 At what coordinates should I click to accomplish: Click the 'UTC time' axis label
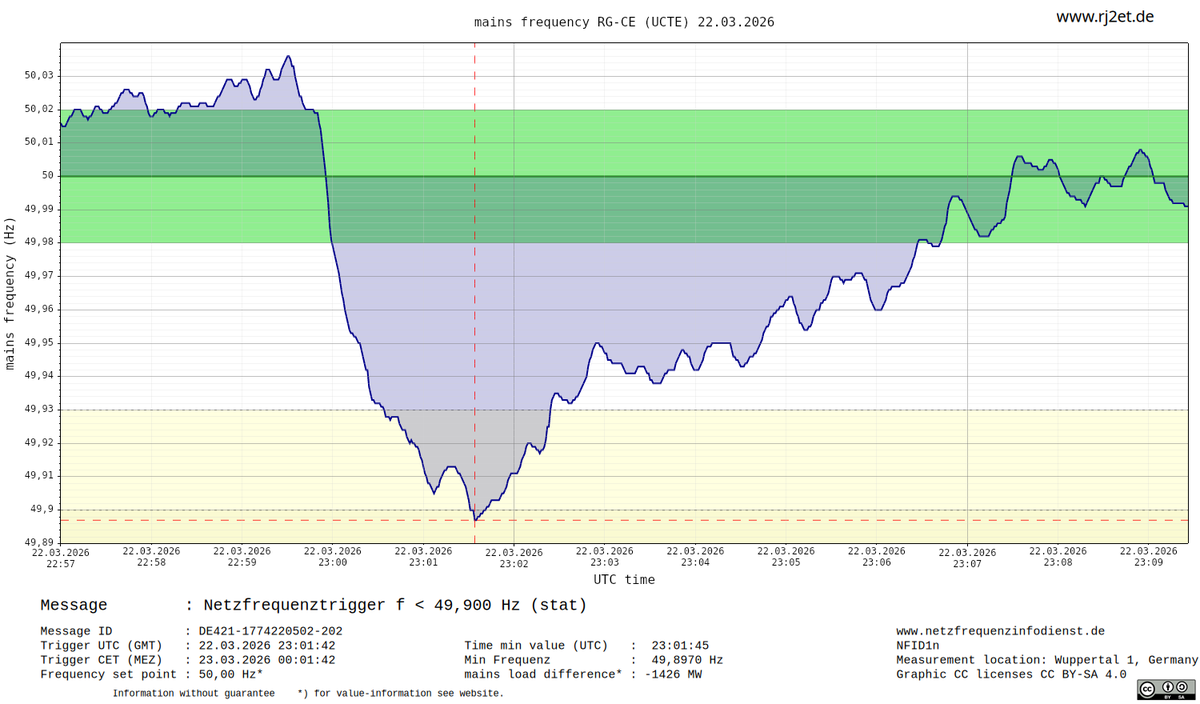click(x=624, y=579)
